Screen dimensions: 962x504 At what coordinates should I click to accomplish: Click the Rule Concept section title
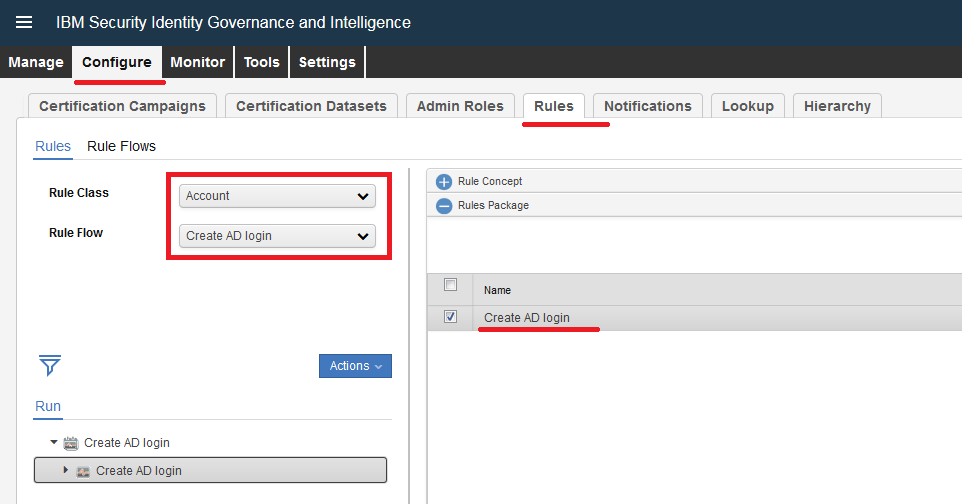(x=490, y=181)
